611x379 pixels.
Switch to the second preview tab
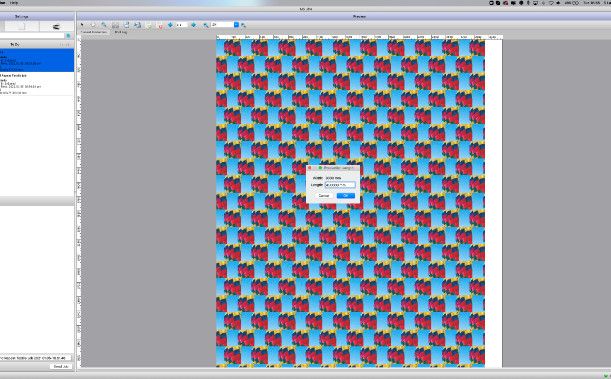[x=120, y=32]
